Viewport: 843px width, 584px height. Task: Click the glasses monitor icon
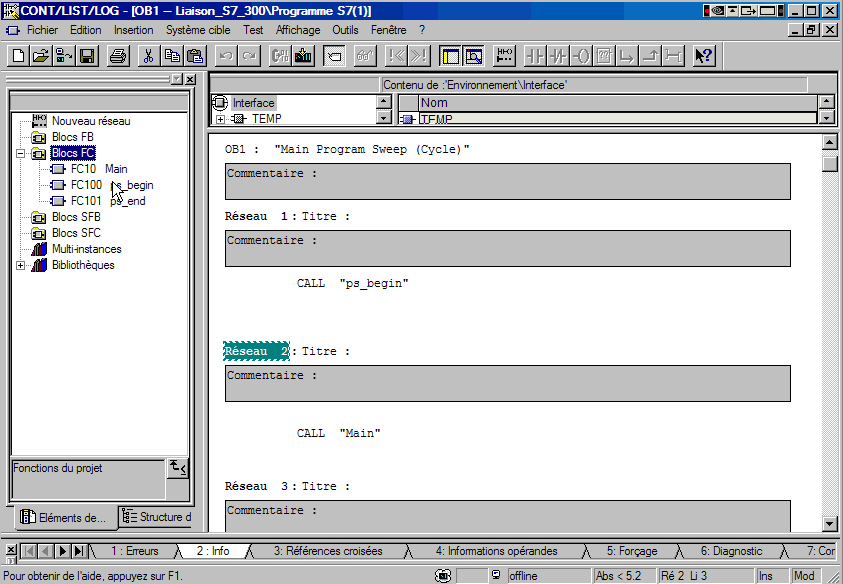pos(365,56)
